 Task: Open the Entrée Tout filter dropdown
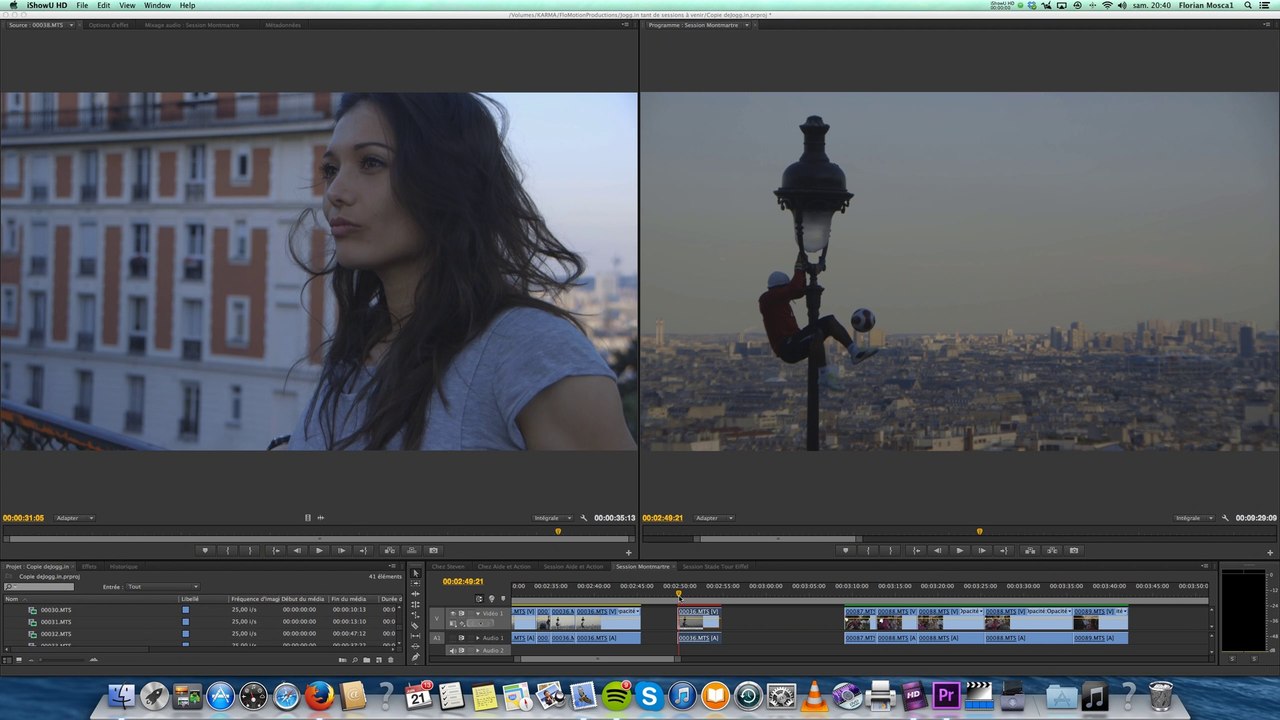pyautogui.click(x=163, y=587)
